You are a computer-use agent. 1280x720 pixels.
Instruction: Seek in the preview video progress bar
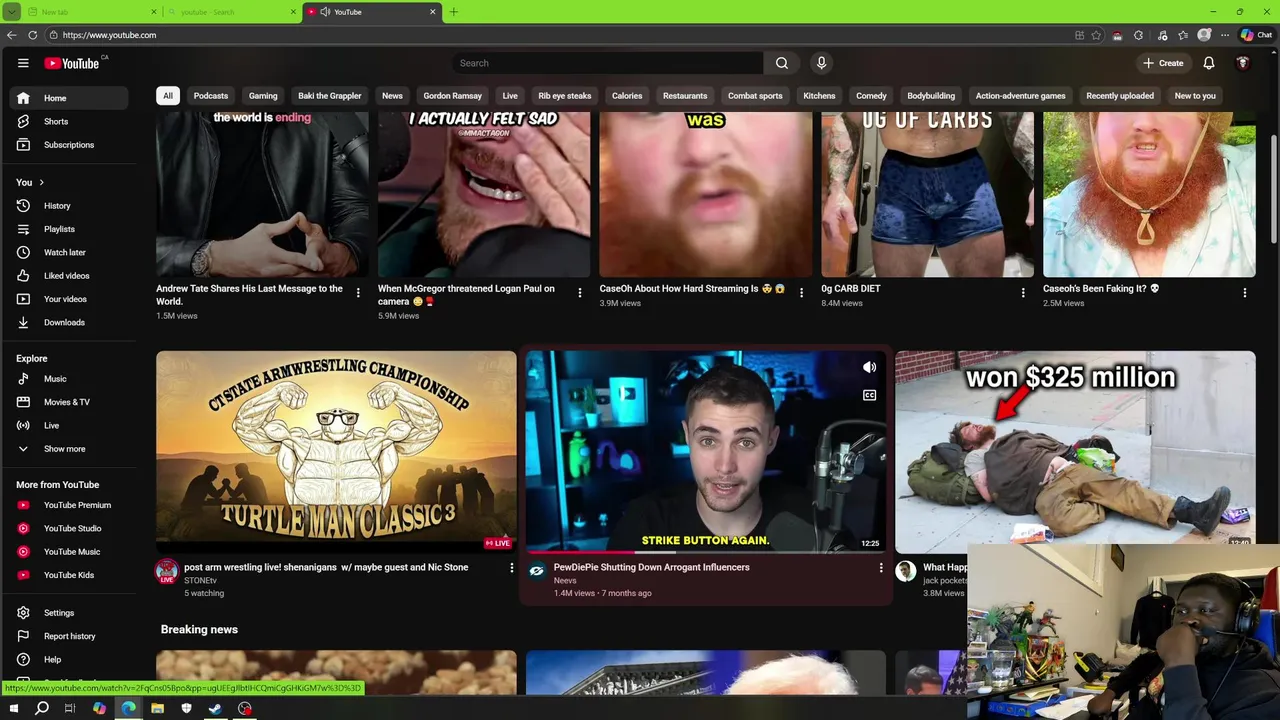(705, 551)
